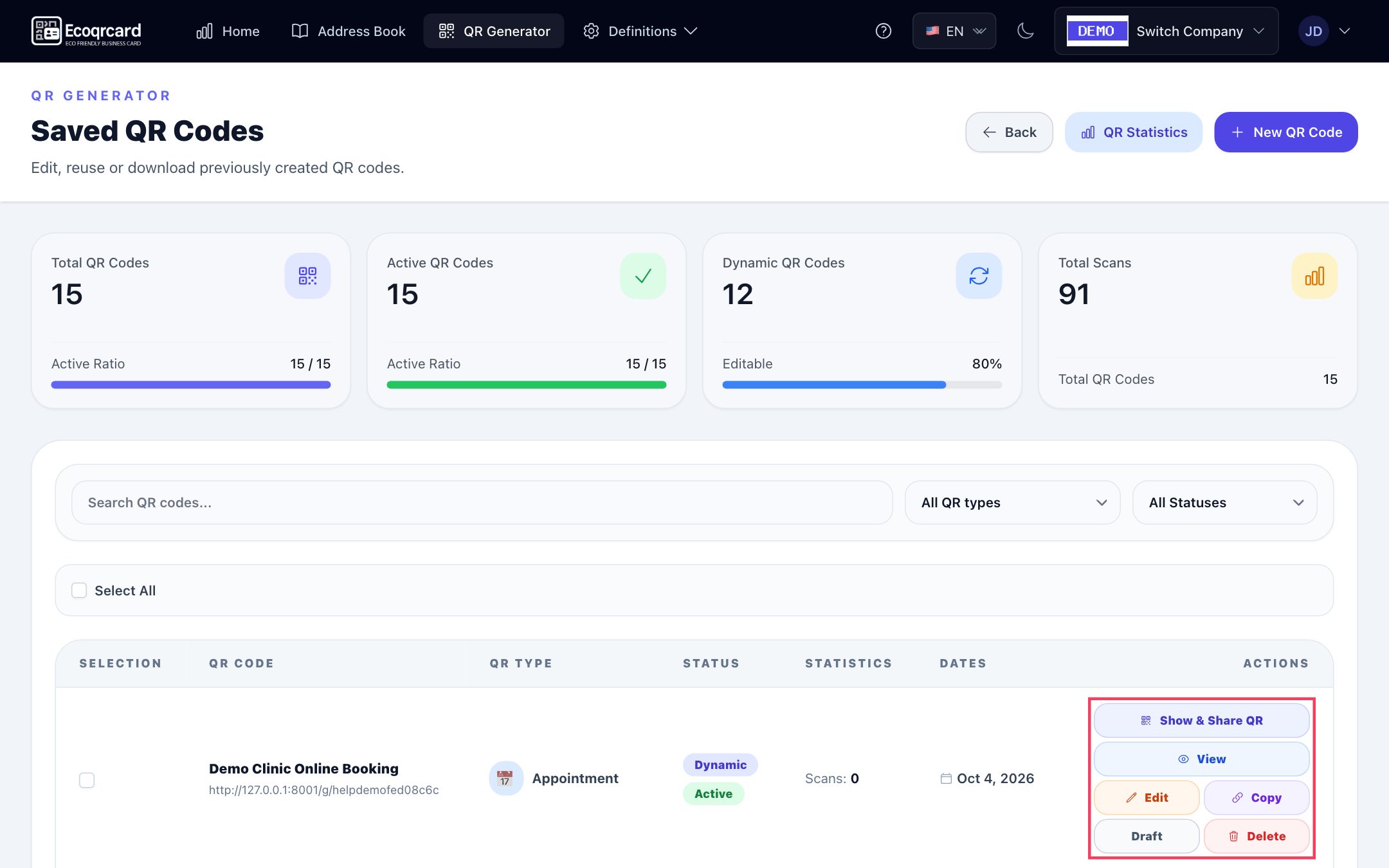Click Show & Share QR button

pyautogui.click(x=1201, y=721)
